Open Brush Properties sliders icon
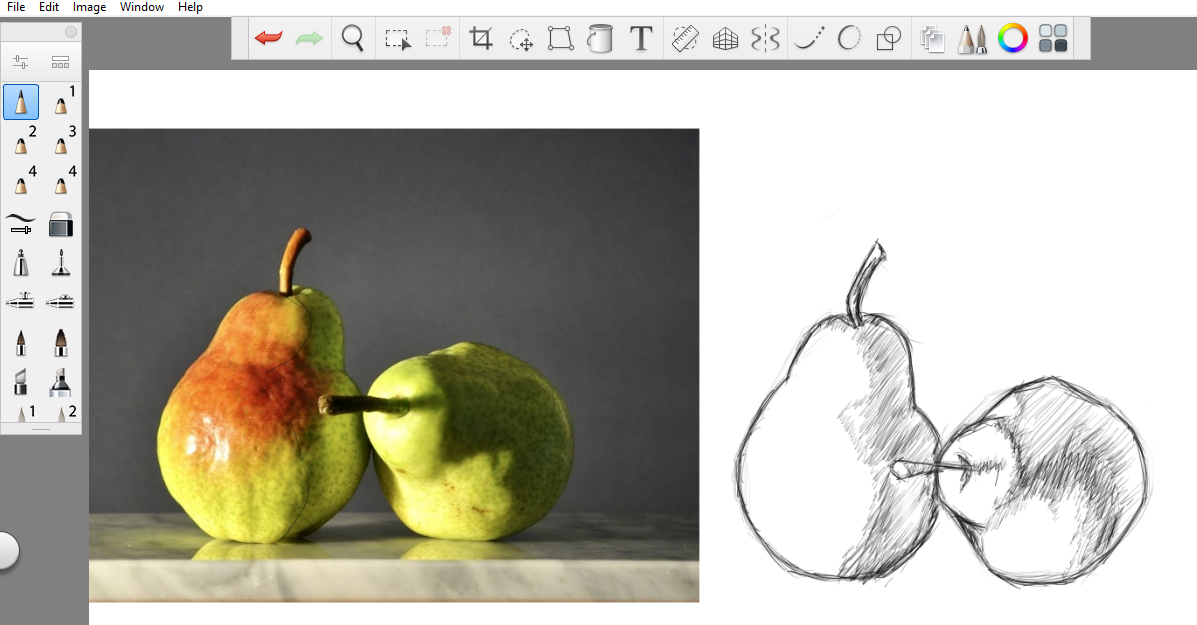This screenshot has width=1197, height=625. [x=21, y=62]
